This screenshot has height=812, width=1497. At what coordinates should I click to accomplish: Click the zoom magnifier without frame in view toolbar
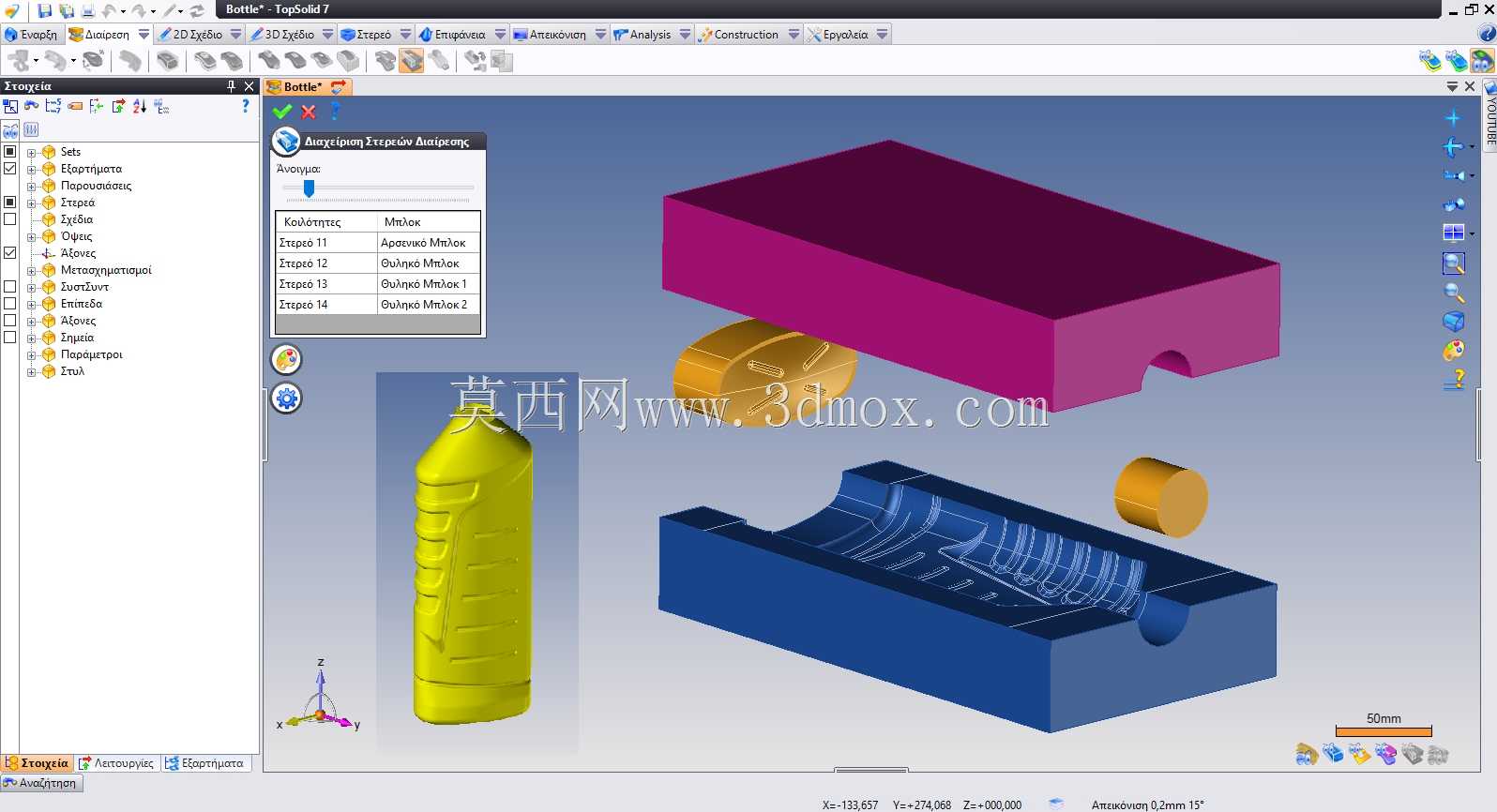click(1454, 293)
